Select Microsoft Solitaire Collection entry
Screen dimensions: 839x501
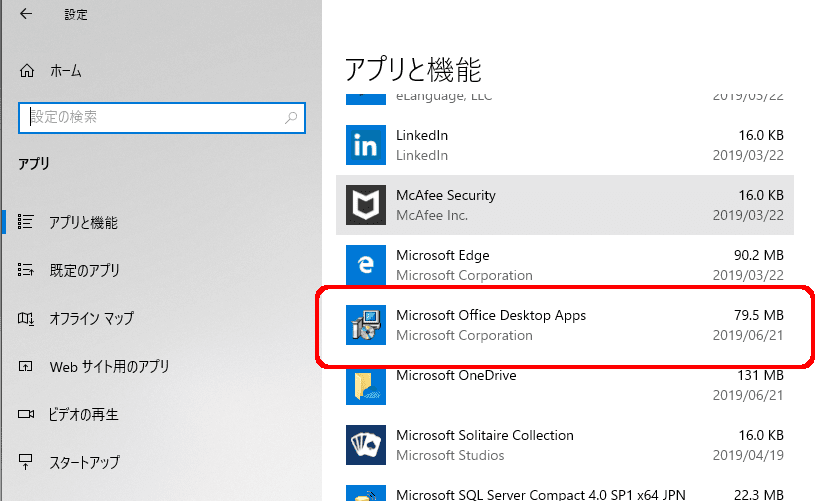click(x=565, y=445)
